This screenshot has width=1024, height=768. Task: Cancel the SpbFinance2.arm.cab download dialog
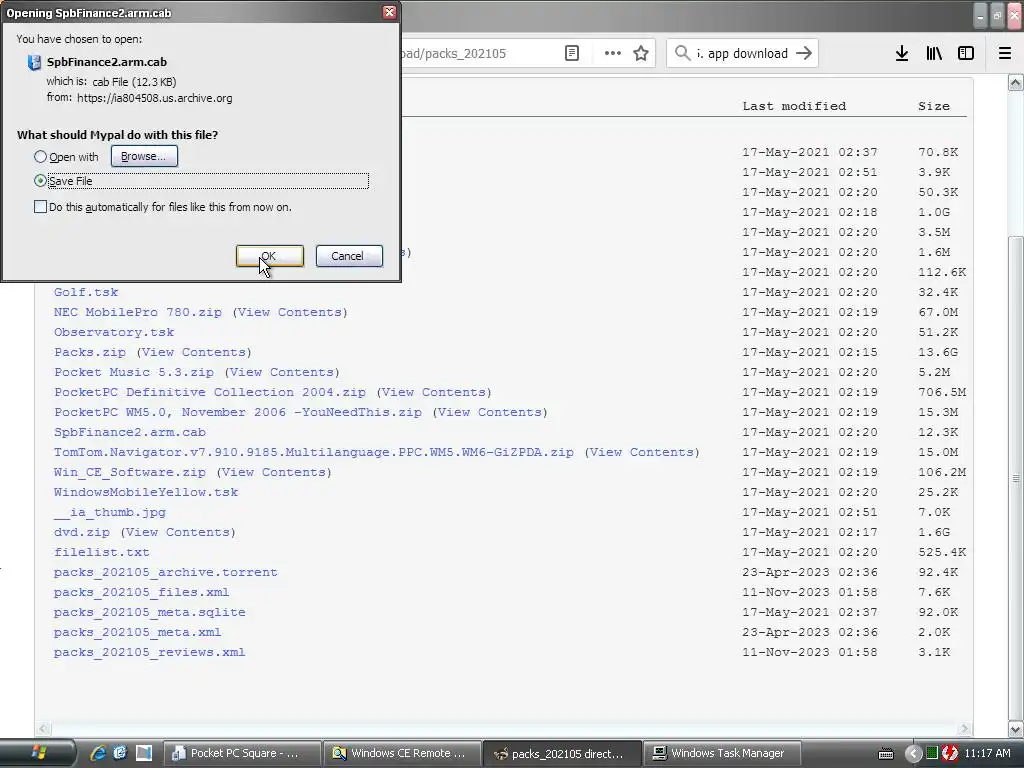[349, 256]
